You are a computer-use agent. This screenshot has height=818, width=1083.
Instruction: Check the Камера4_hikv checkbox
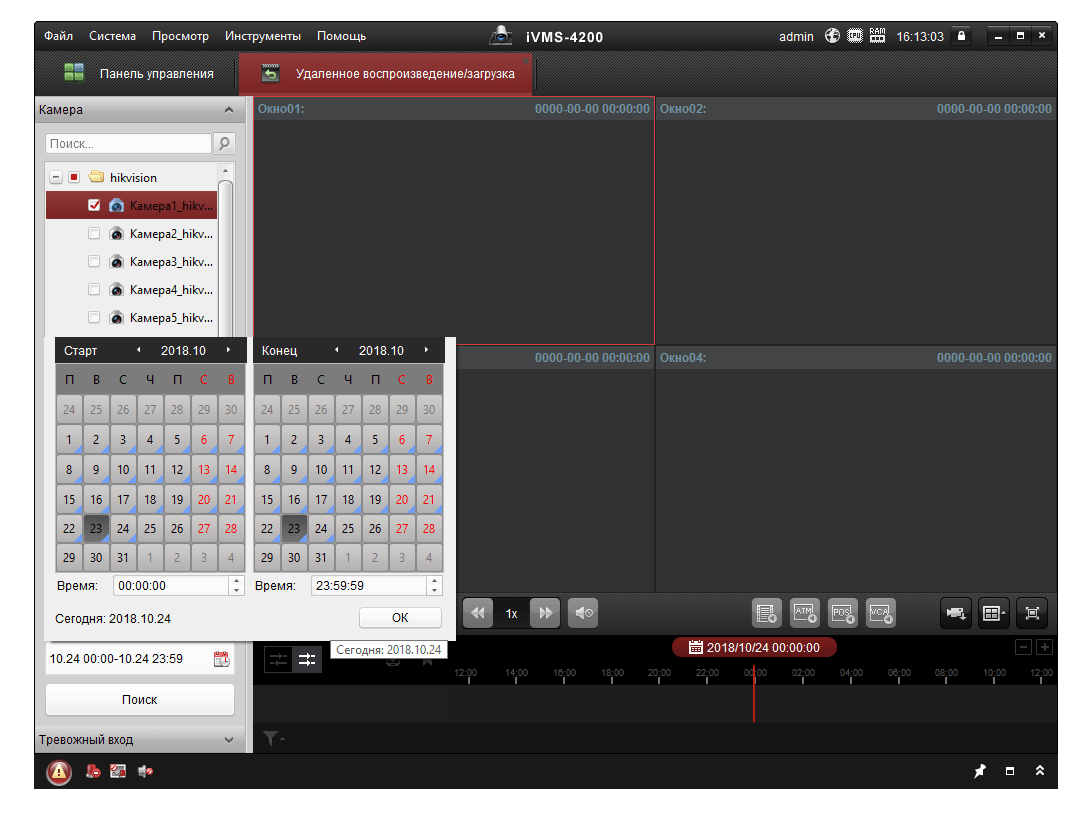point(94,289)
